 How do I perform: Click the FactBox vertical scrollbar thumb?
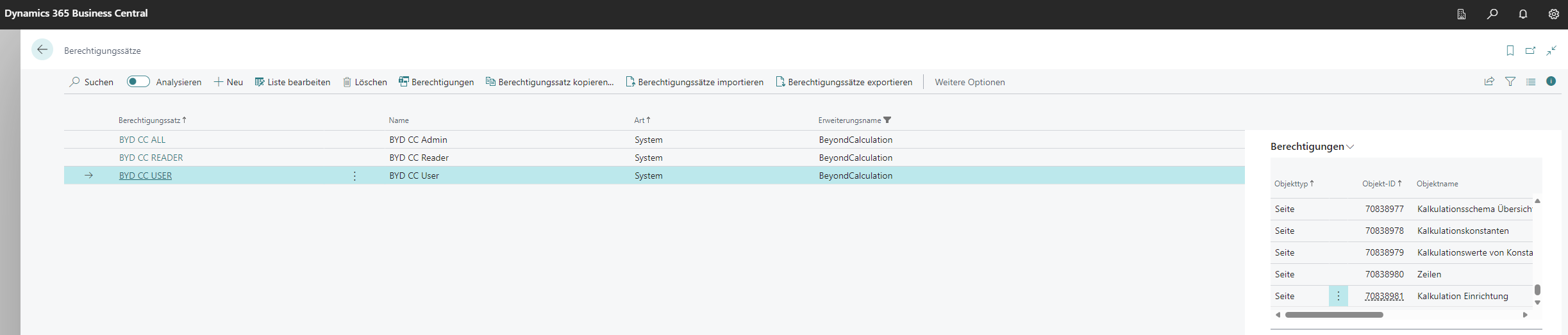coord(1537,290)
